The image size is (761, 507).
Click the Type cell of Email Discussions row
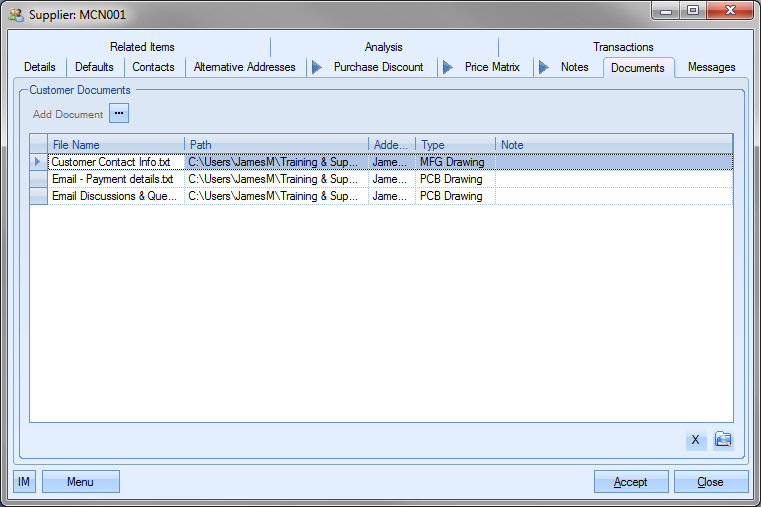pos(454,197)
